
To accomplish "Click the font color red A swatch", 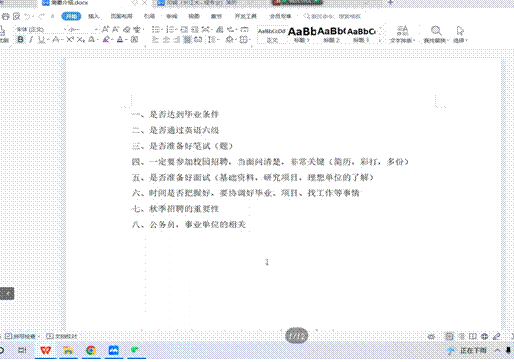I will pos(120,40).
